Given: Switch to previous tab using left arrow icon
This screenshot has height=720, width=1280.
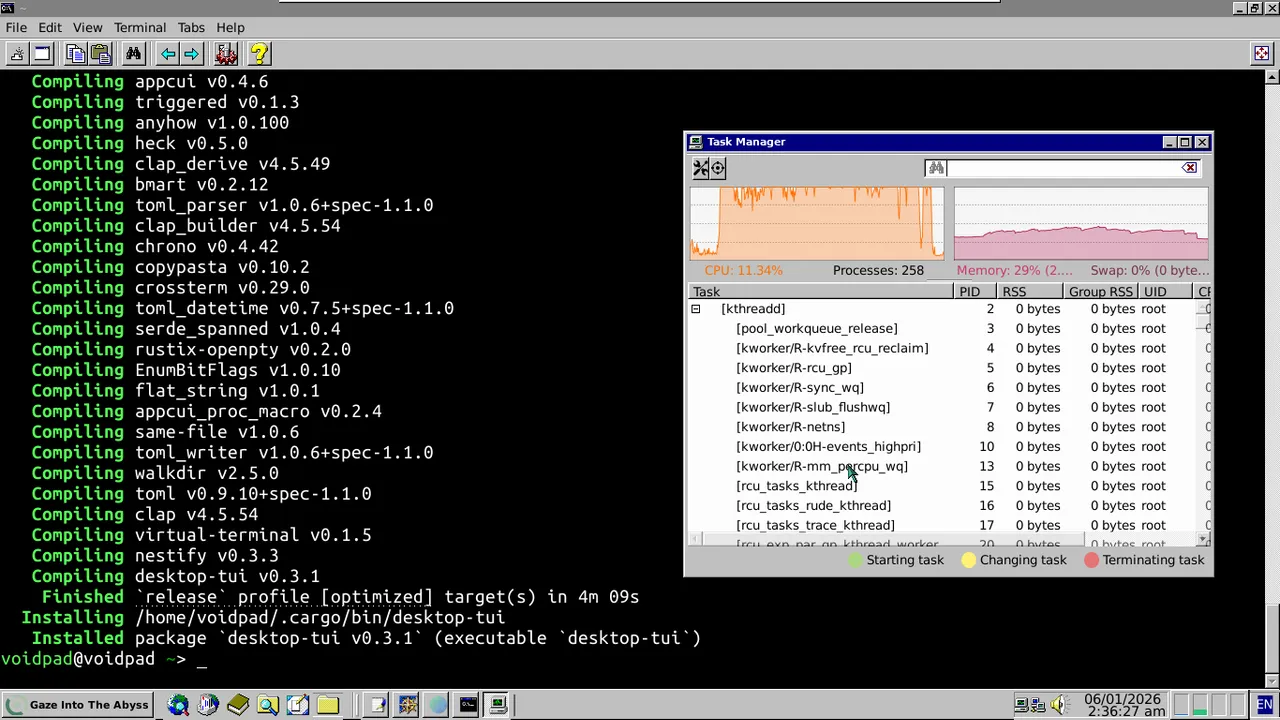Looking at the screenshot, I should click(x=168, y=54).
